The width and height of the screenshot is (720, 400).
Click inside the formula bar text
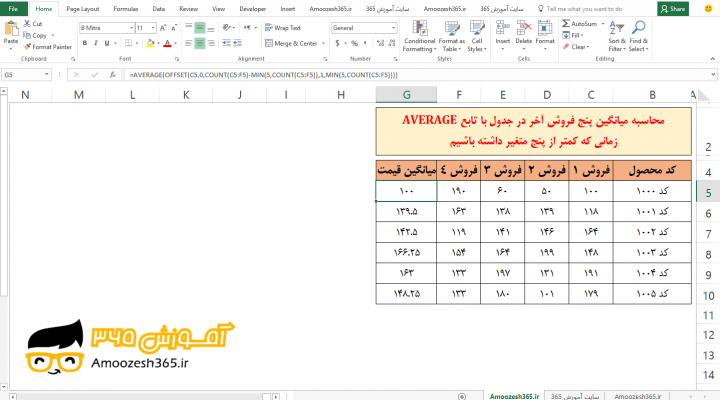tap(263, 74)
